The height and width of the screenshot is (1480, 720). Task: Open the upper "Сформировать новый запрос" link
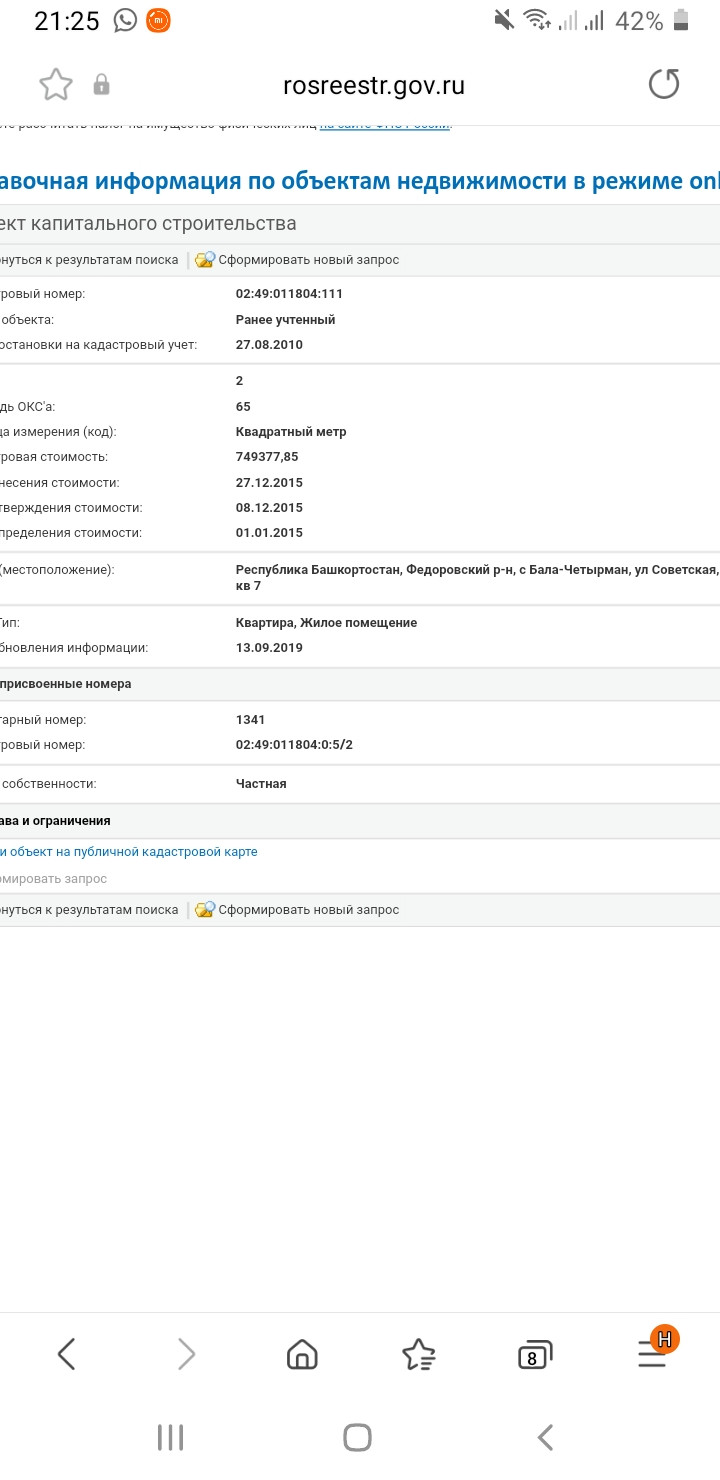coord(308,260)
